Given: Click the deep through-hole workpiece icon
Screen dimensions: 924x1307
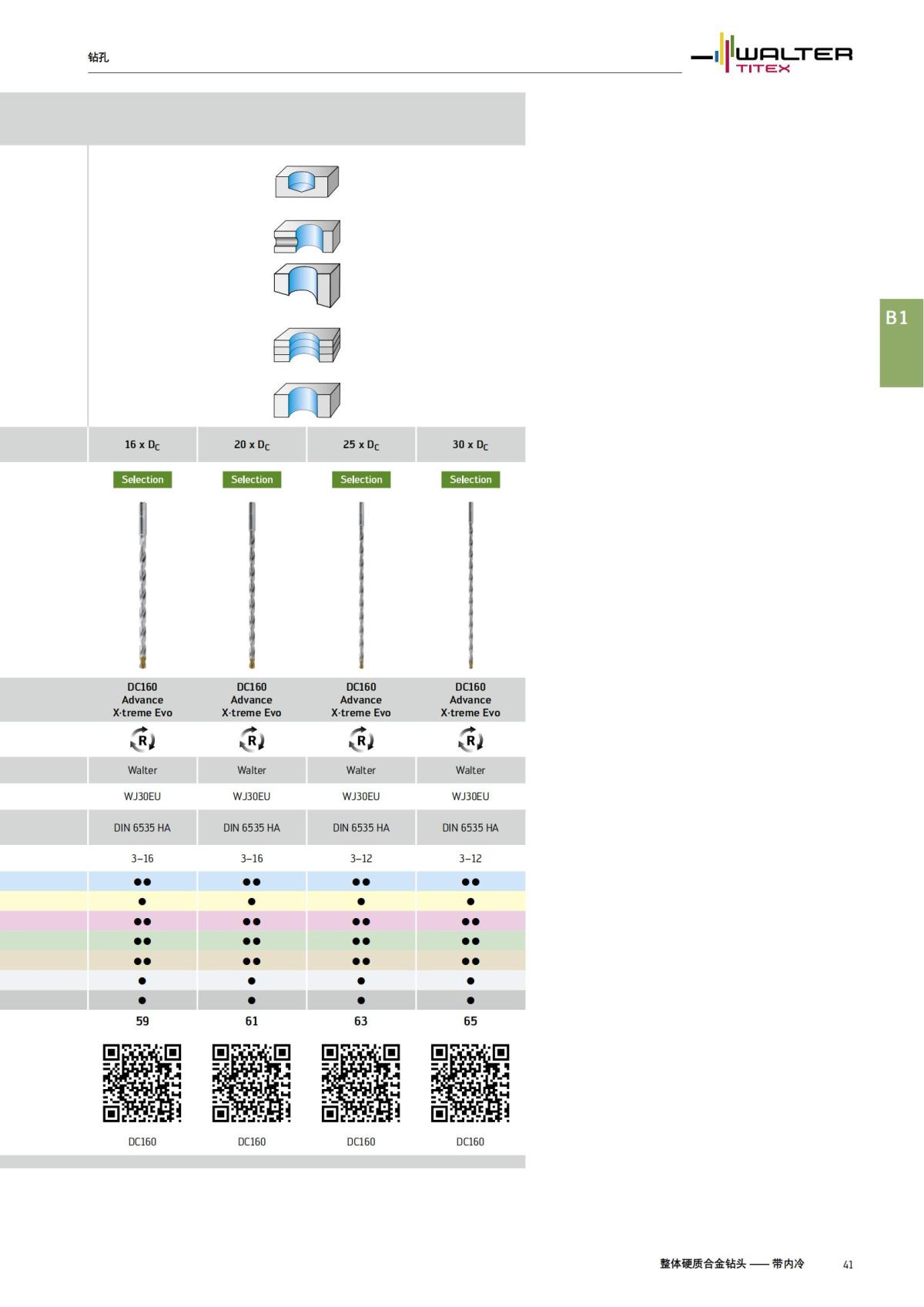Looking at the screenshot, I should click(307, 285).
